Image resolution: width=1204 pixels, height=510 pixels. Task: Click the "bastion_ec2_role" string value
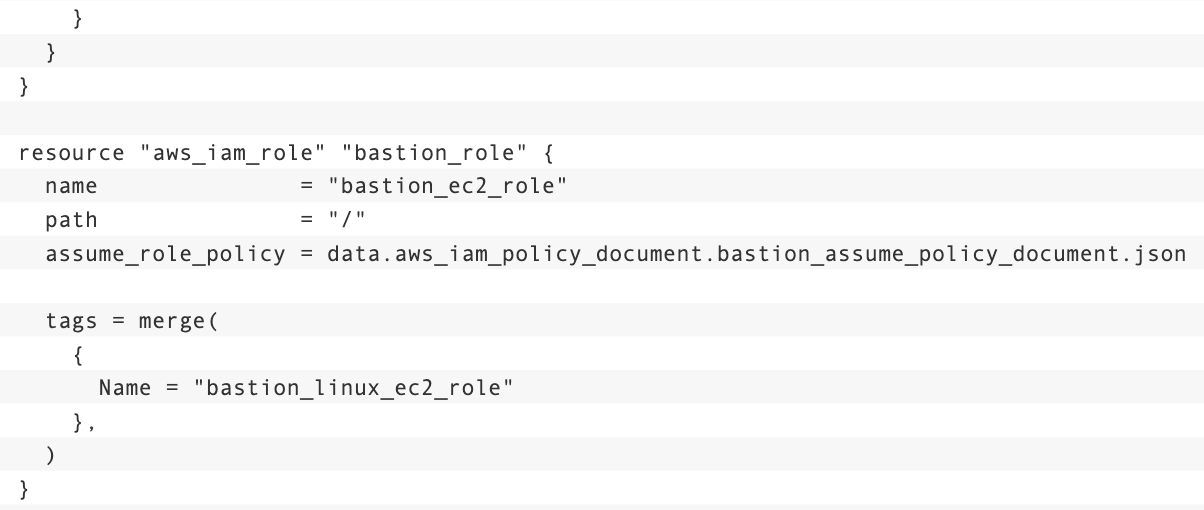[x=448, y=187]
